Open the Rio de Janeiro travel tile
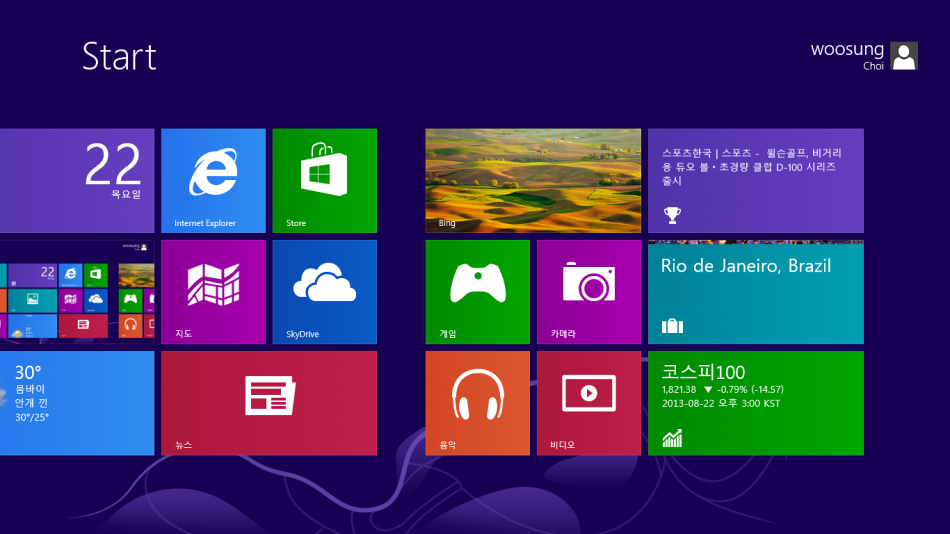 (756, 292)
